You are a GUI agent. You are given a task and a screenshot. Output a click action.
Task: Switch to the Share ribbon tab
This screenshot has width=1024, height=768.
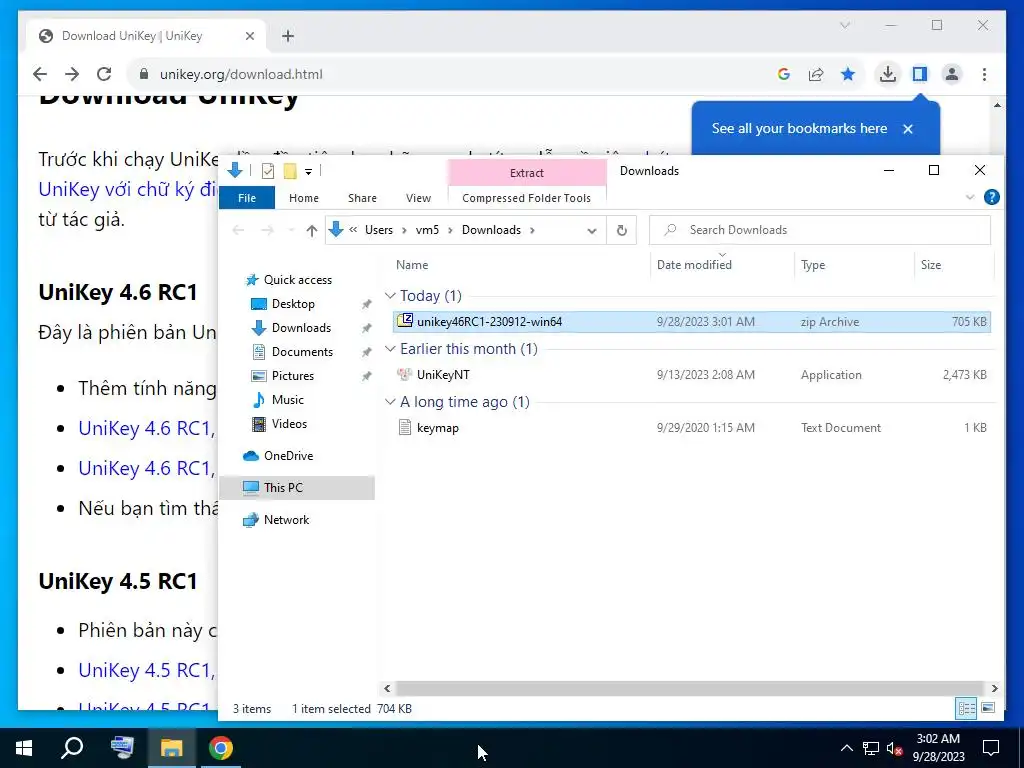tap(362, 198)
